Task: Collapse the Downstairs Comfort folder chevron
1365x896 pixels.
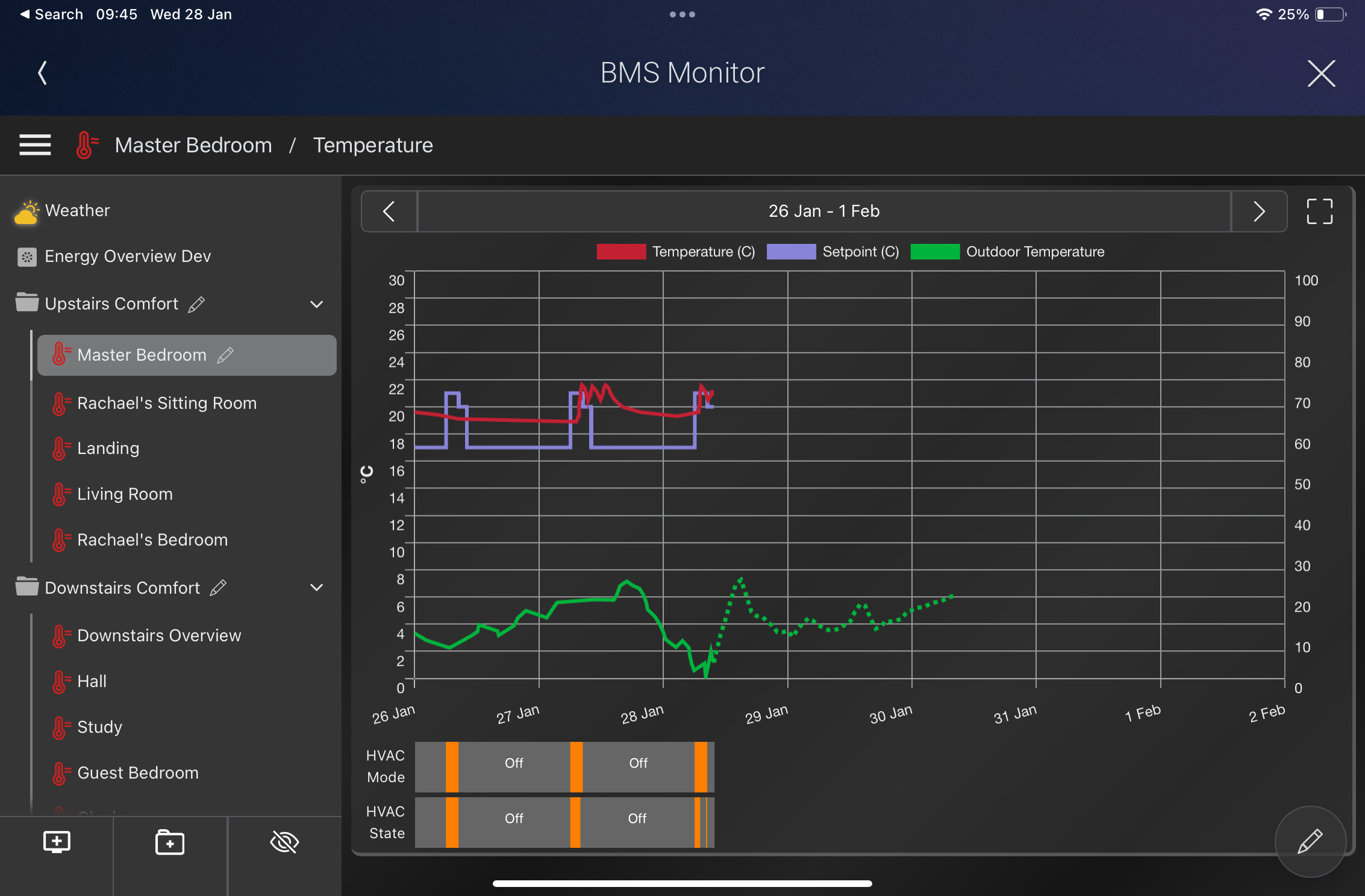Action: [316, 588]
